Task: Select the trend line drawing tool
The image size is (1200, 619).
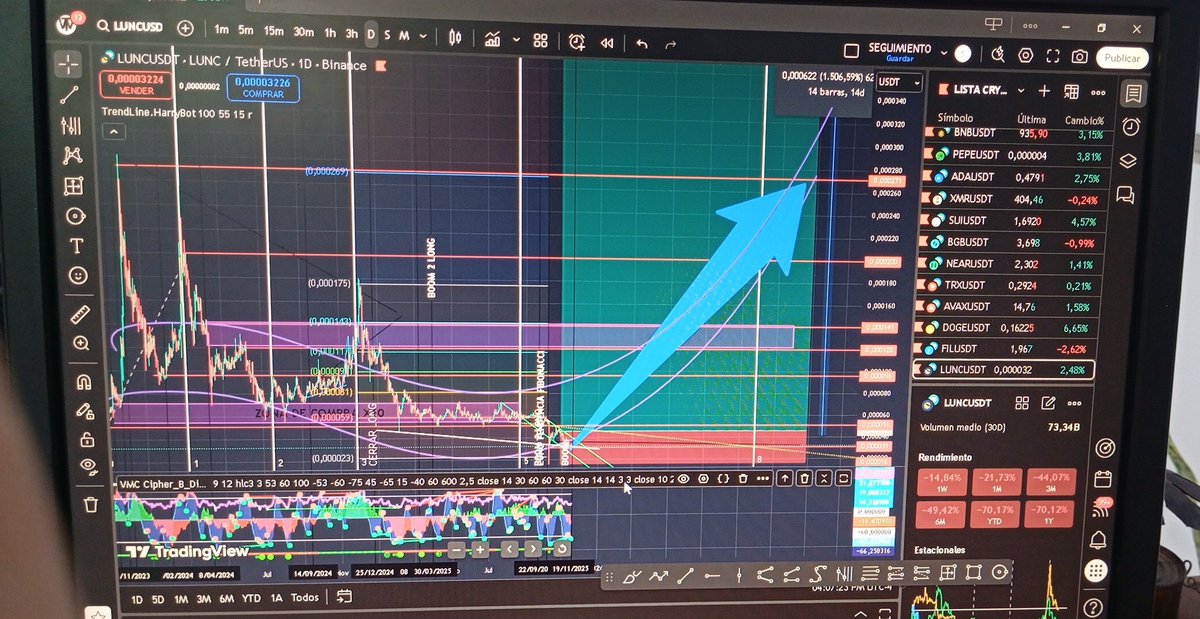Action: 70,95
